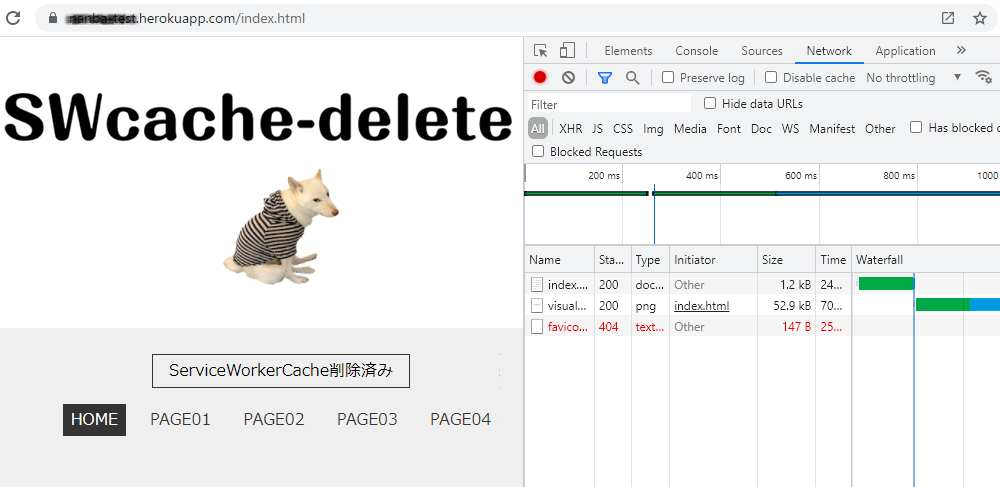Open the No throttling dropdown
Image resolution: width=1000 pixels, height=487 pixels.
point(912,78)
